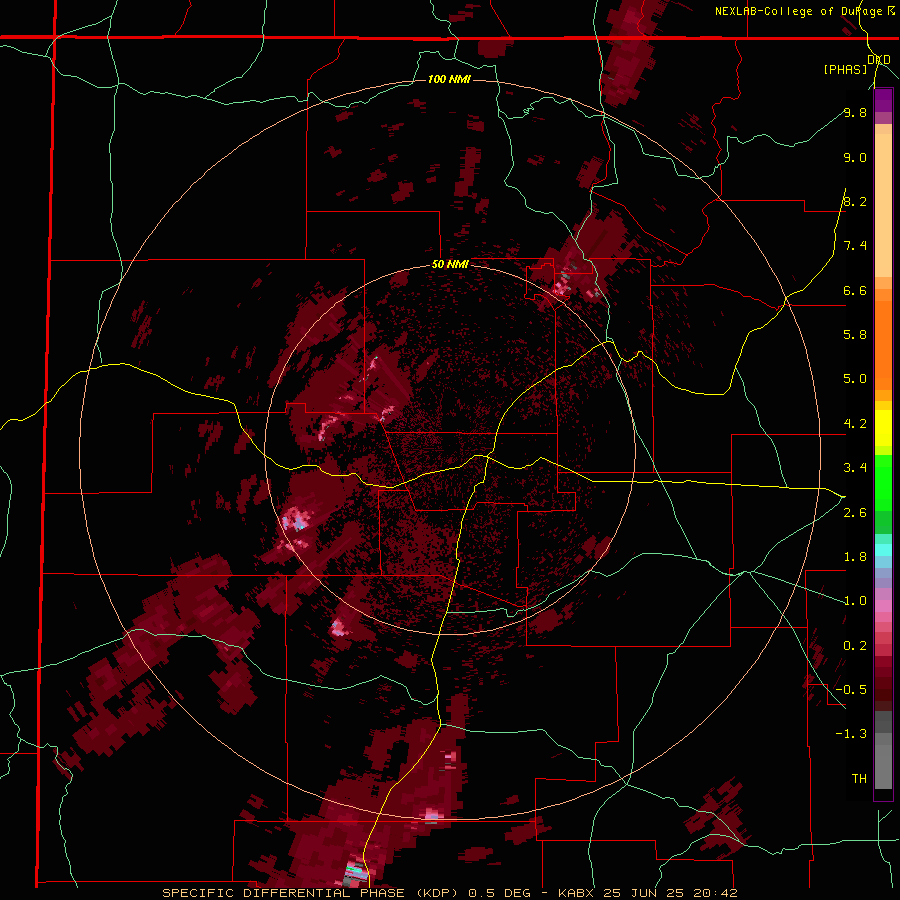
Task: Click the yellow band of the color bar
Action: 883,428
